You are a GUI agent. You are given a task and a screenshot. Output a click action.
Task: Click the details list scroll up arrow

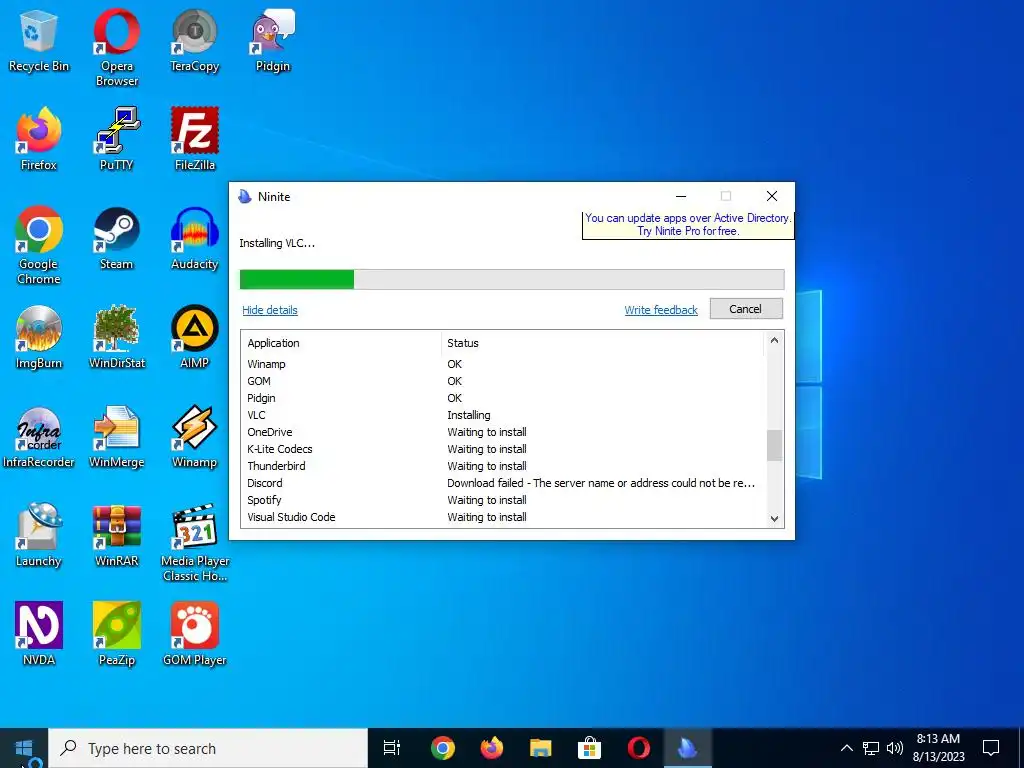(775, 340)
